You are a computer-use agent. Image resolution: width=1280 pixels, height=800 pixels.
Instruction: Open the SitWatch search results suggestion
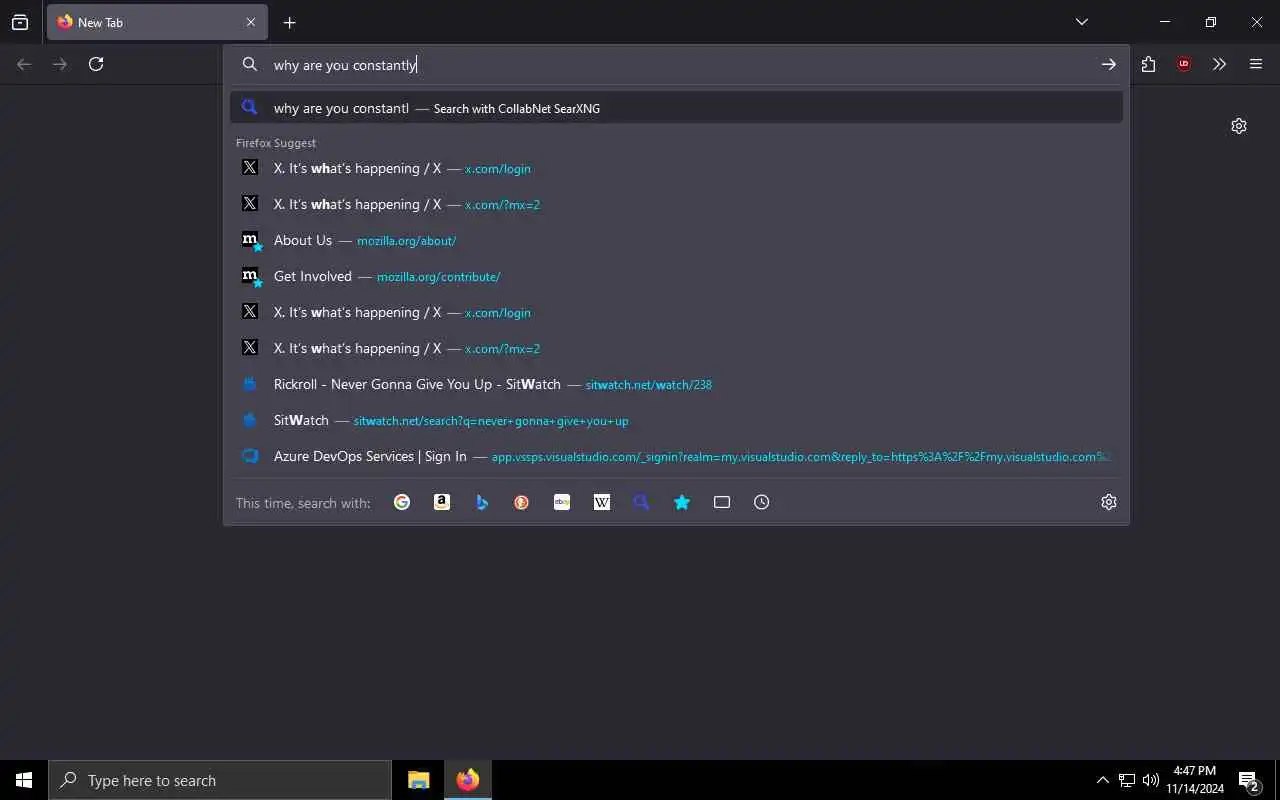point(676,420)
